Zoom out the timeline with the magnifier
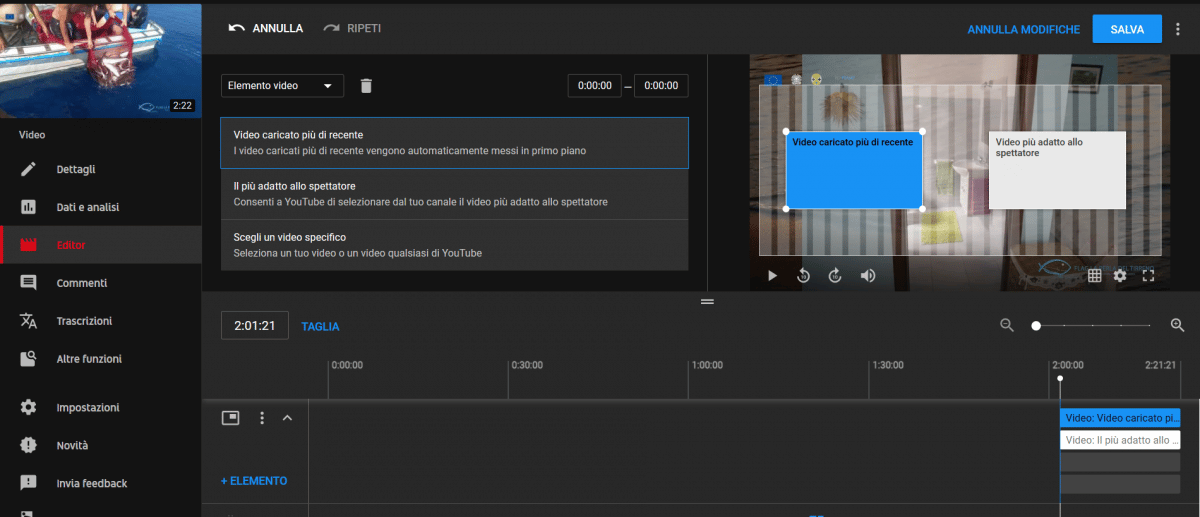The height and width of the screenshot is (517, 1200). coord(1007,325)
